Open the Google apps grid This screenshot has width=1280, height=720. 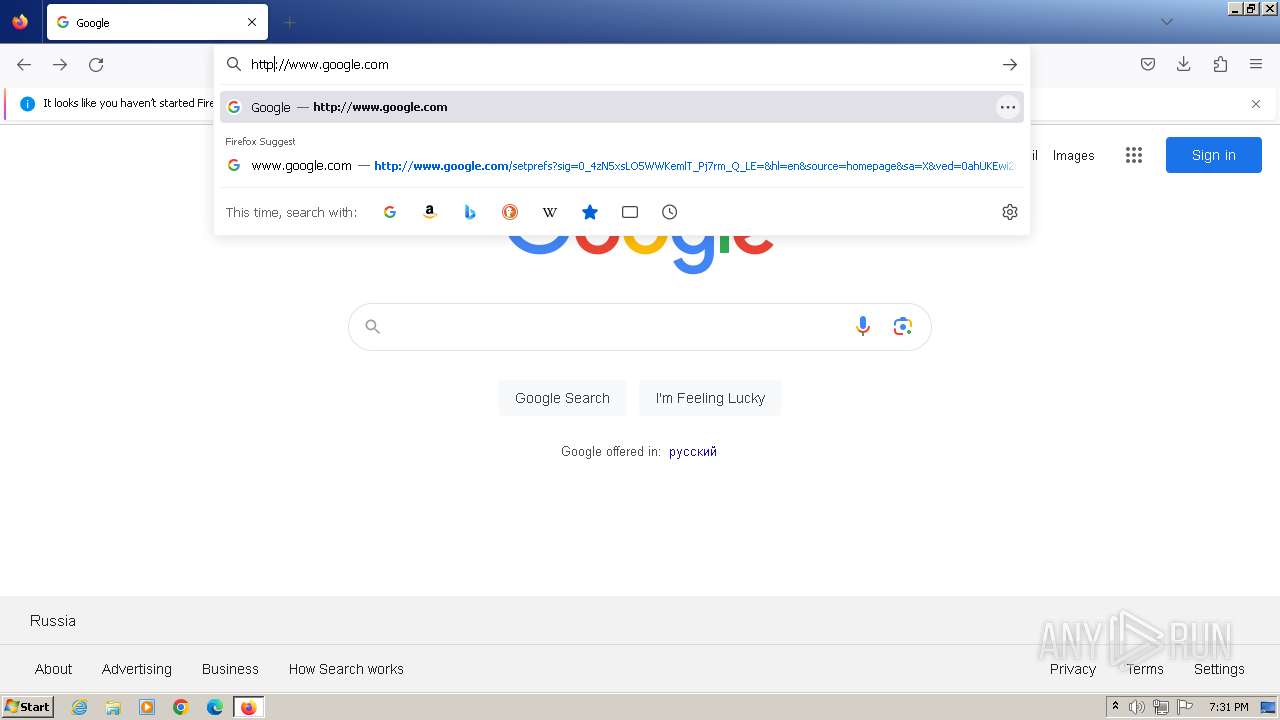(x=1133, y=155)
